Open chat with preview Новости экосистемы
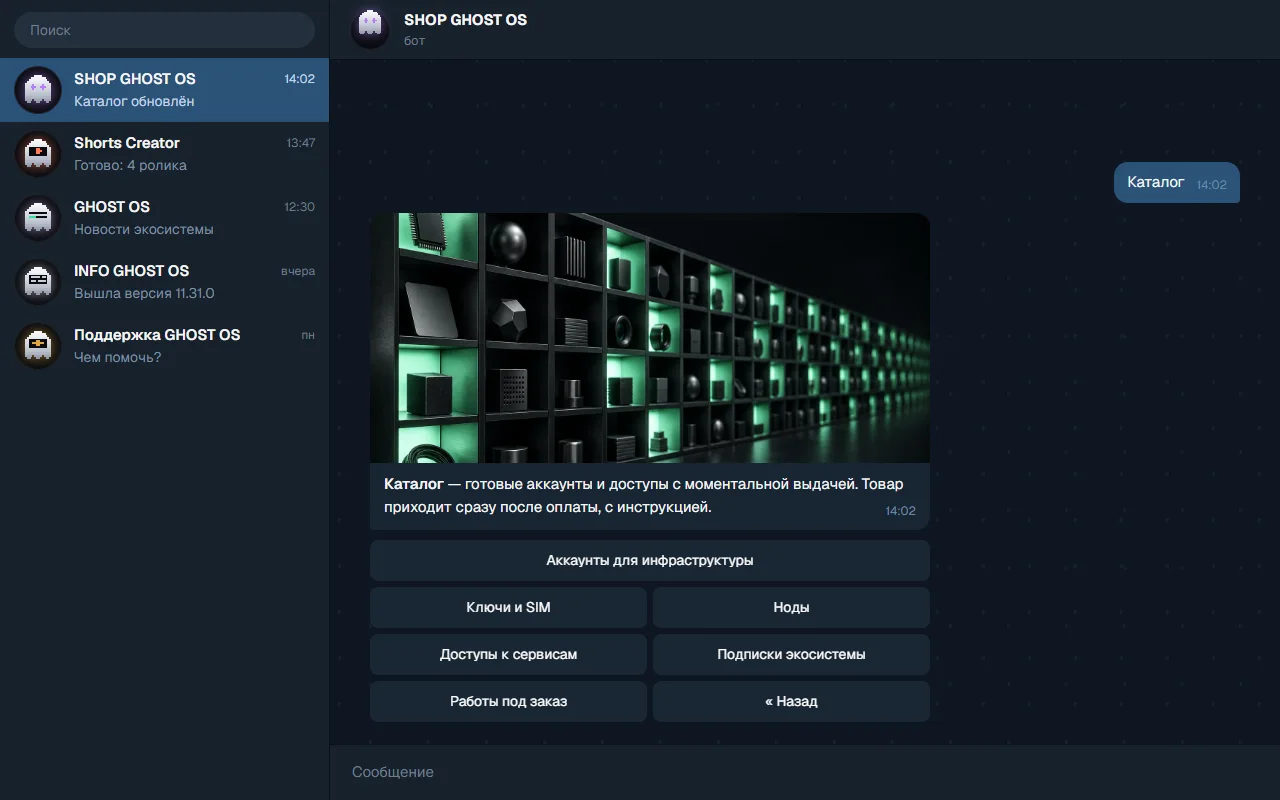The width and height of the screenshot is (1280, 800). [x=164, y=218]
